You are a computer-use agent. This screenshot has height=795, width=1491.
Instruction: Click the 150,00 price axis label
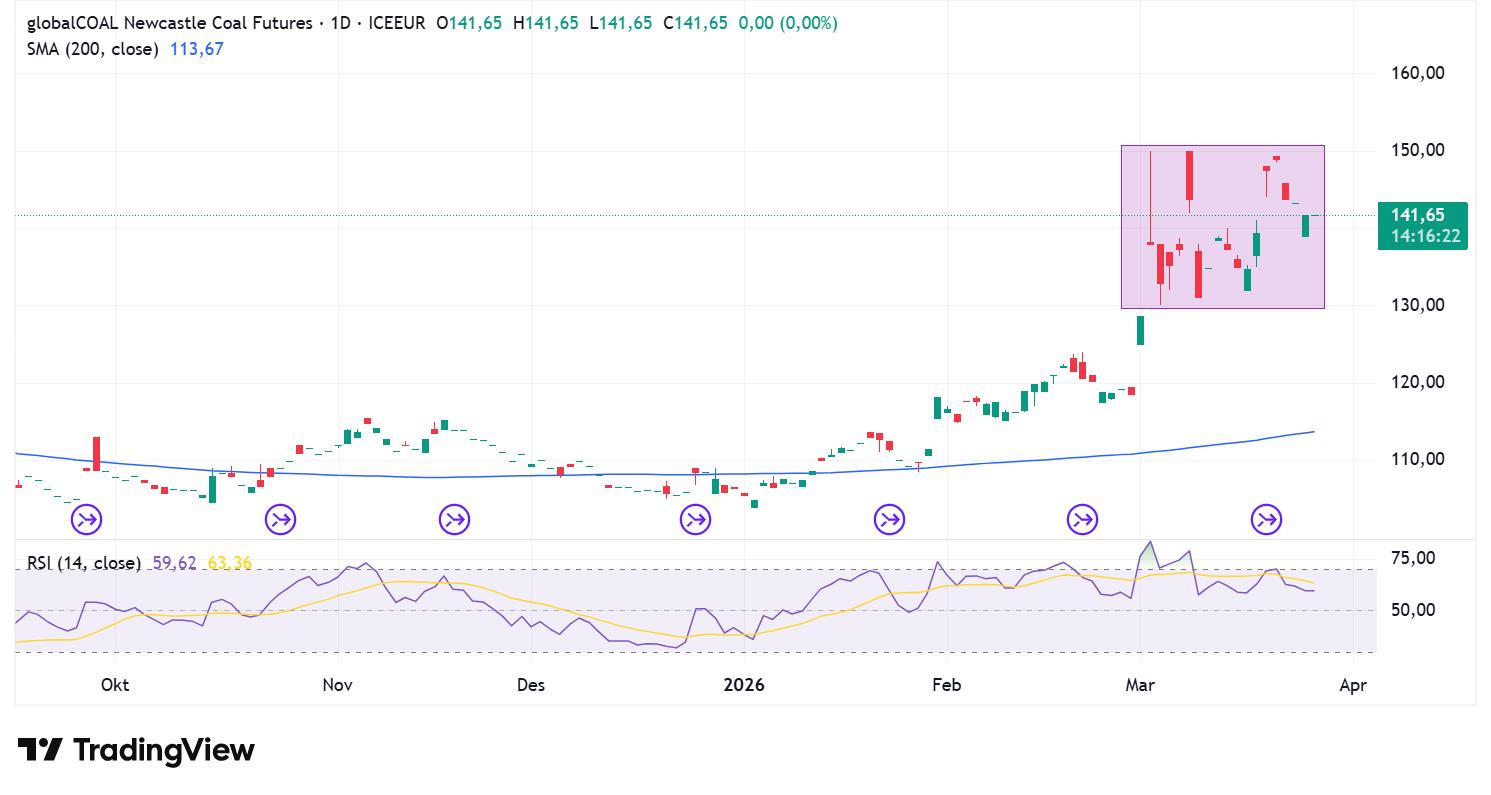point(1418,150)
